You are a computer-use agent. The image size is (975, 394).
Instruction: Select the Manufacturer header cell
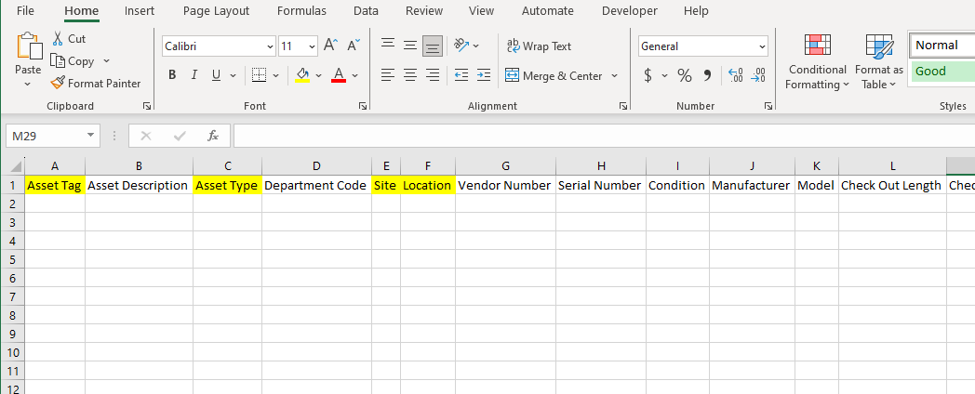tap(752, 185)
